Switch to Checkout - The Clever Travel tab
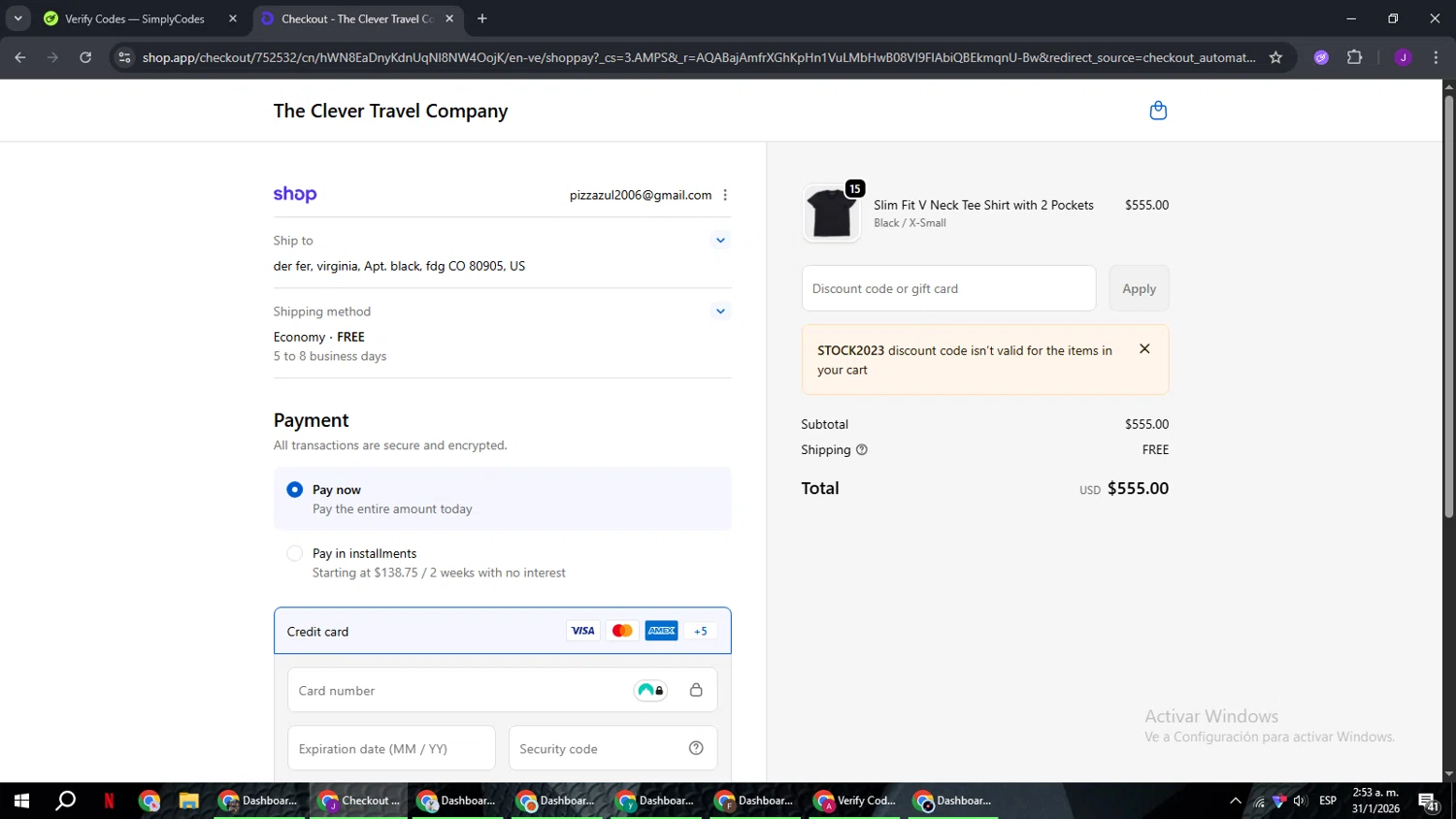Image resolution: width=1456 pixels, height=819 pixels. pyautogui.click(x=355, y=18)
